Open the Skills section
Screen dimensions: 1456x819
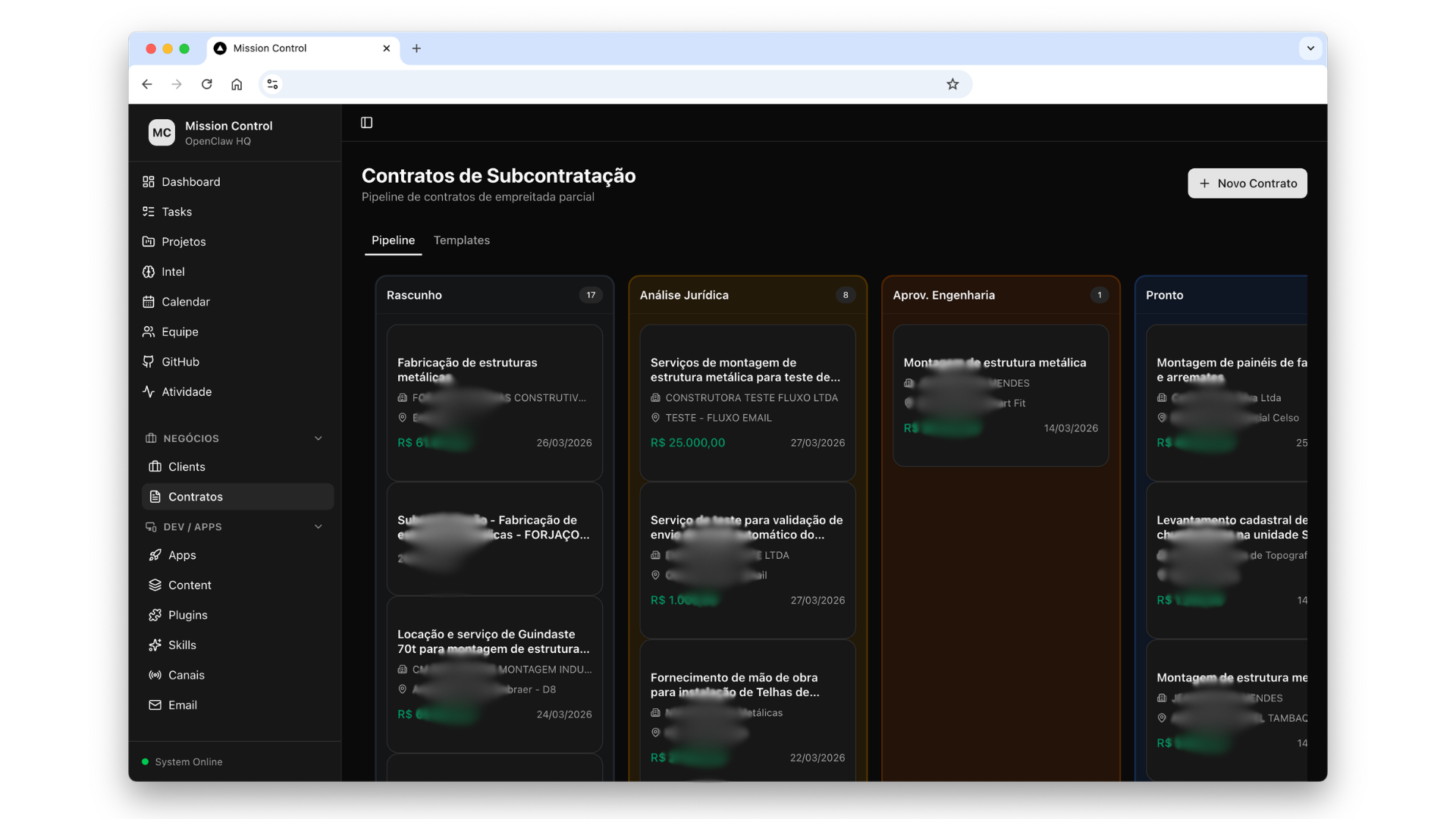tap(183, 645)
